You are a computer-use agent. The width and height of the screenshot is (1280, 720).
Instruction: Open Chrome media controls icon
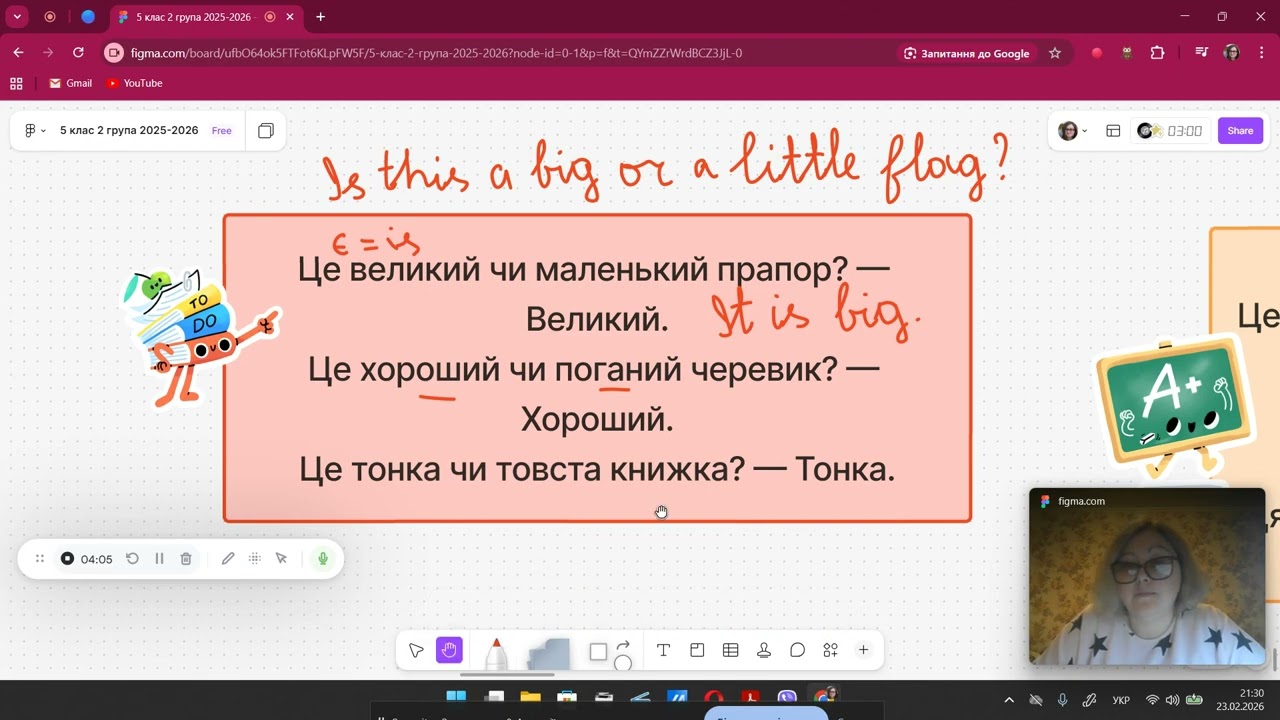1202,53
